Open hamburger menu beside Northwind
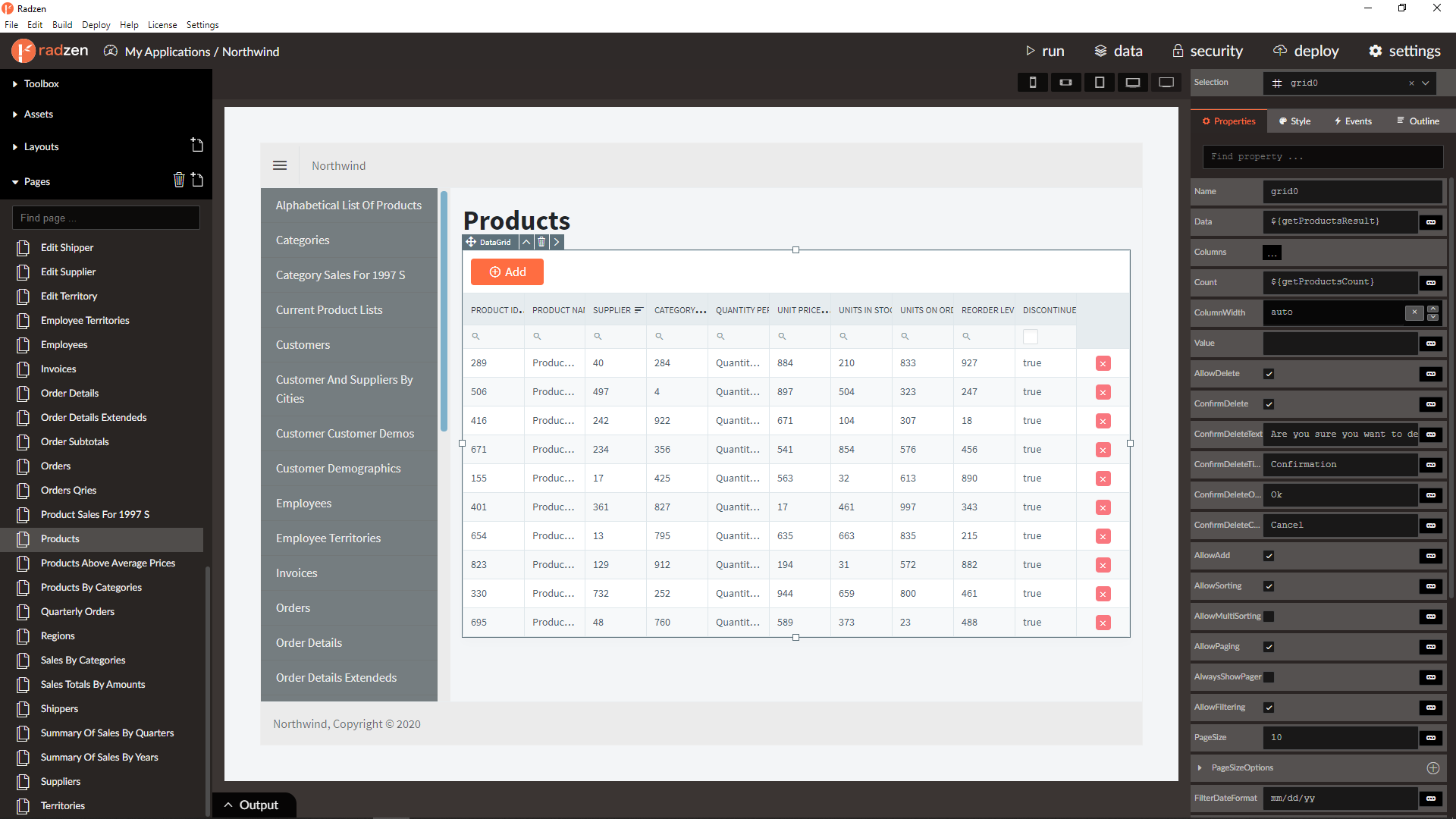 280,165
